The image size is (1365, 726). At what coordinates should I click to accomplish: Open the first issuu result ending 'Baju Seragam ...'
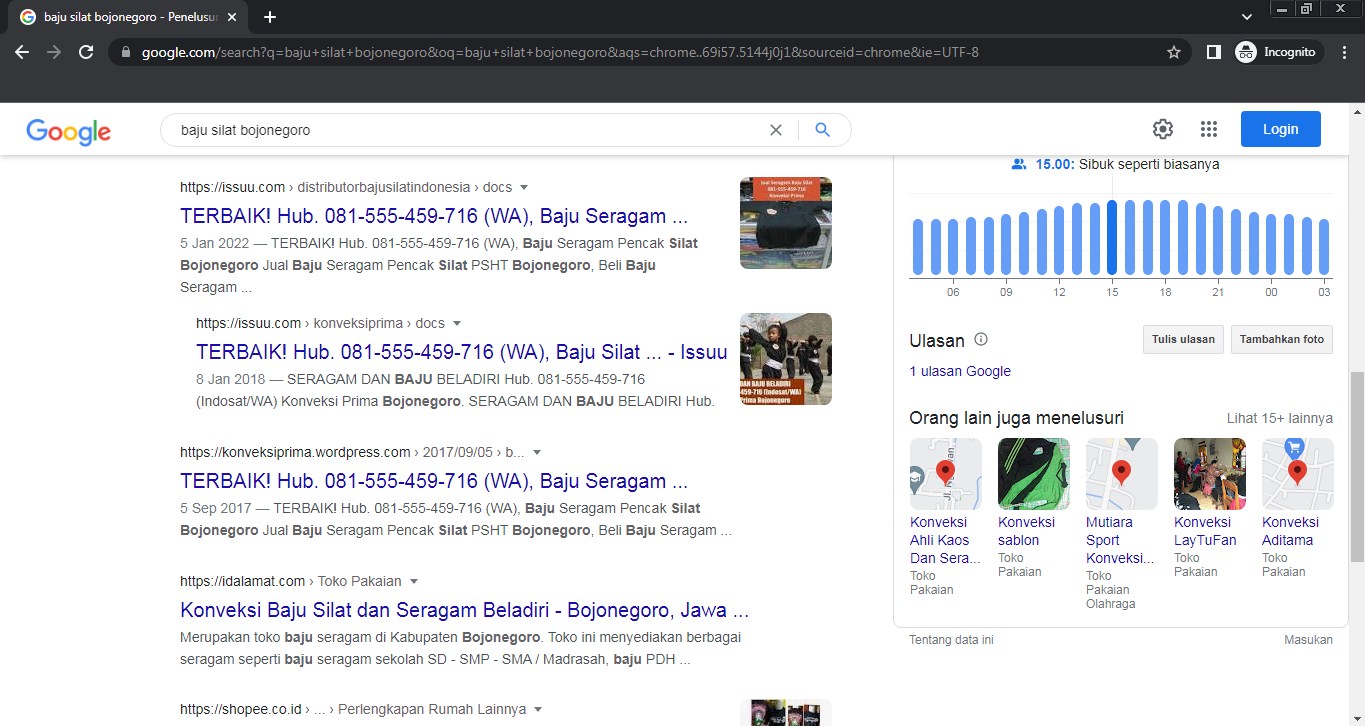click(x=434, y=216)
